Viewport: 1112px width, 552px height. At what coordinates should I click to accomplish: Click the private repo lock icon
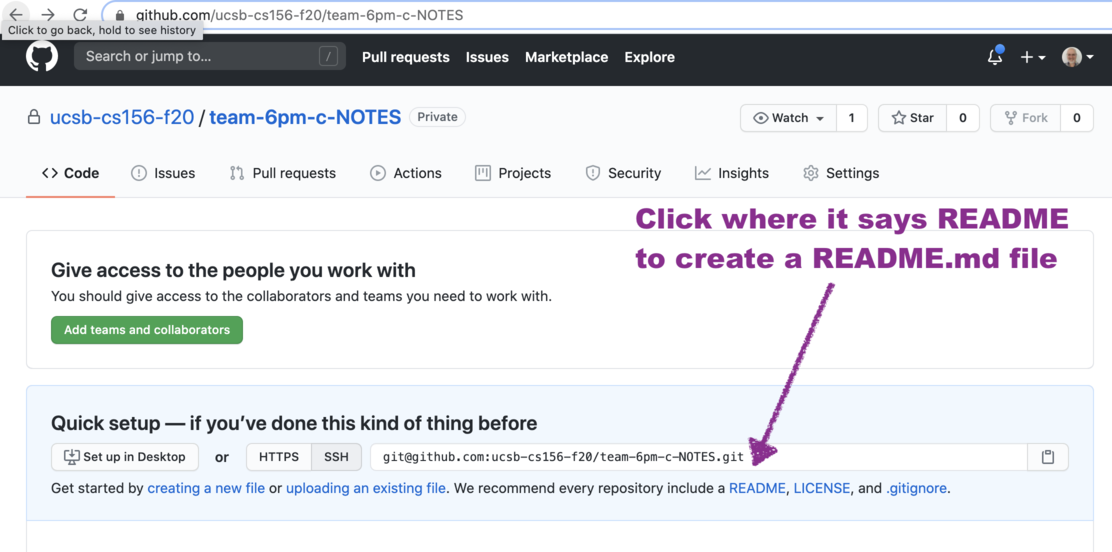33,117
